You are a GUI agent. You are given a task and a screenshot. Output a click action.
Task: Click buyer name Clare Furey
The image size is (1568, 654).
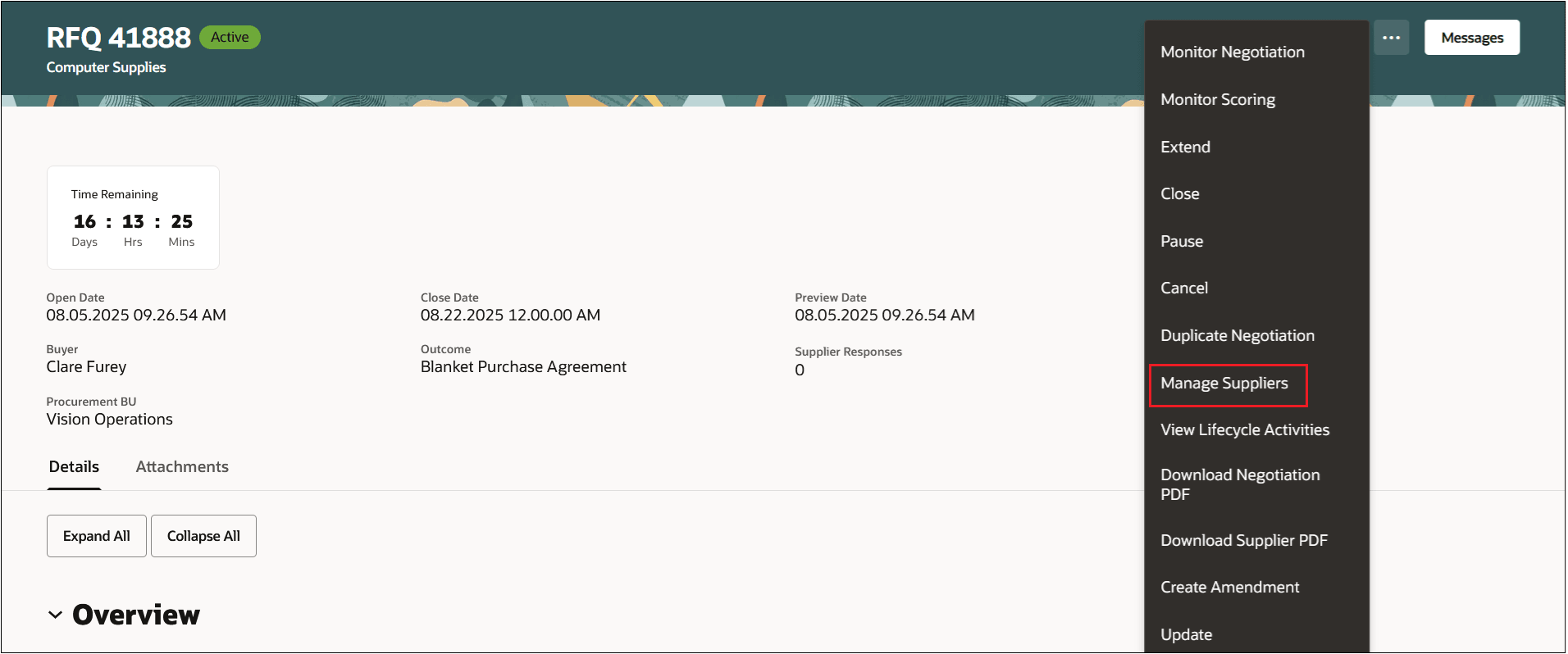pyautogui.click(x=86, y=366)
